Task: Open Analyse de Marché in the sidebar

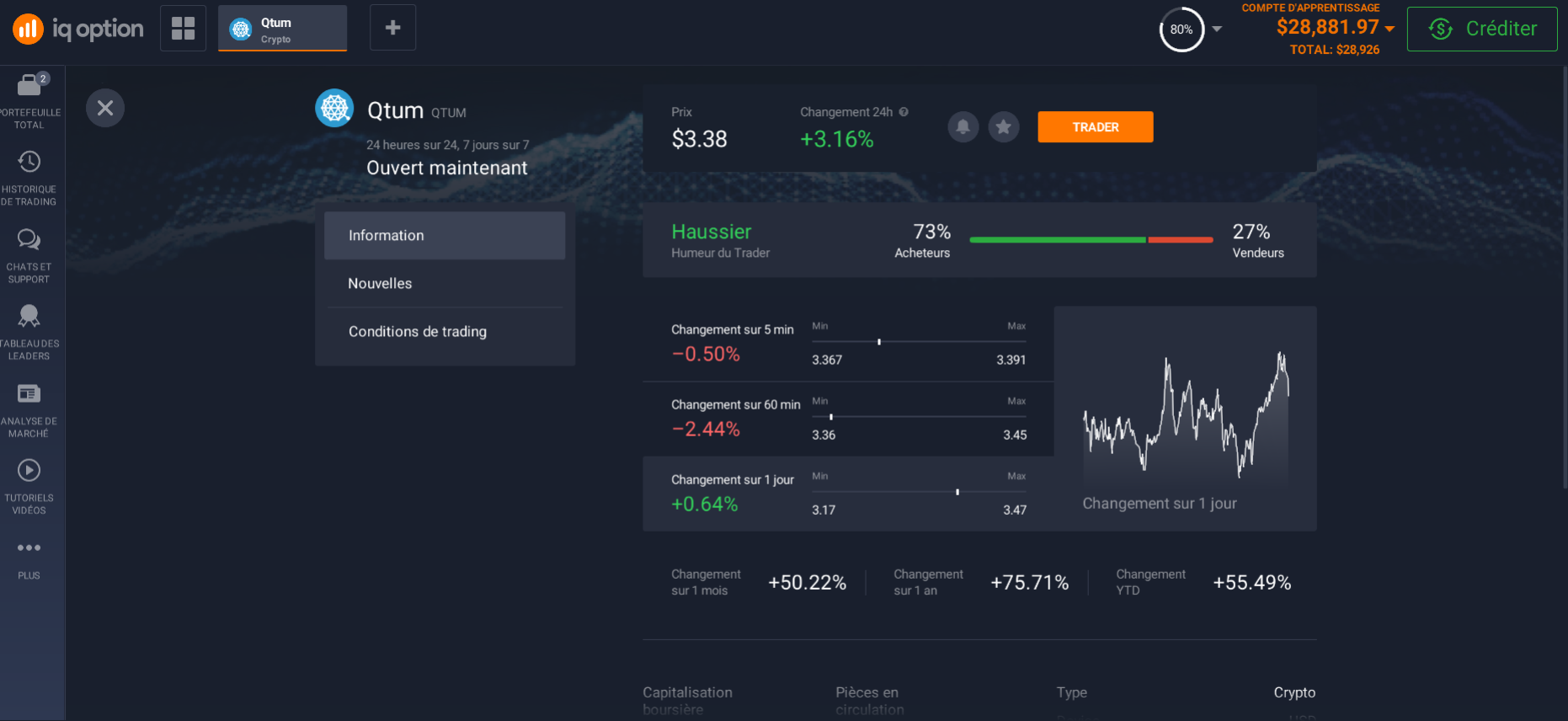Action: (29, 409)
